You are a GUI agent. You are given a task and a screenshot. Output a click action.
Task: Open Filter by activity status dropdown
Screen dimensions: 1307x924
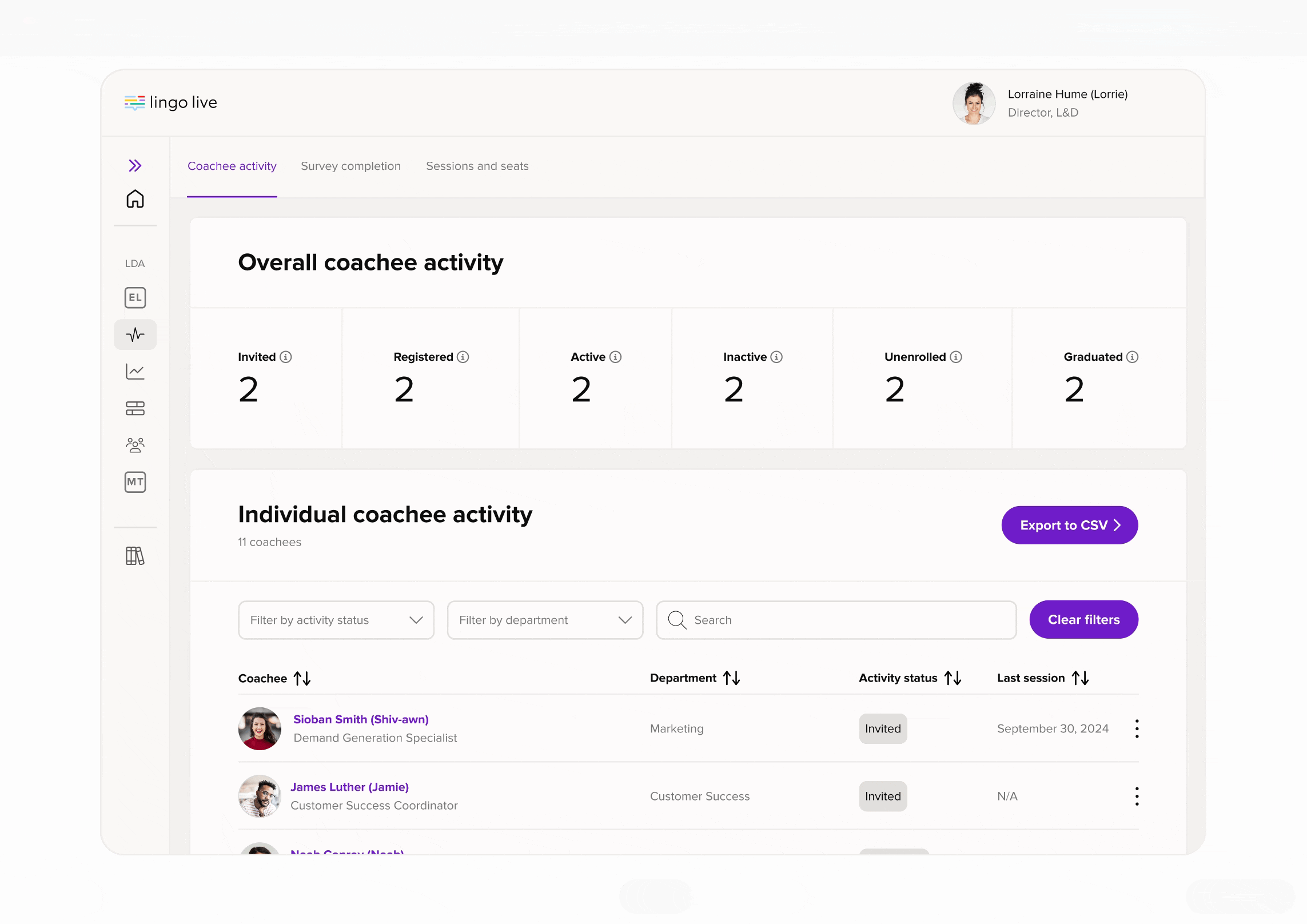(x=336, y=620)
